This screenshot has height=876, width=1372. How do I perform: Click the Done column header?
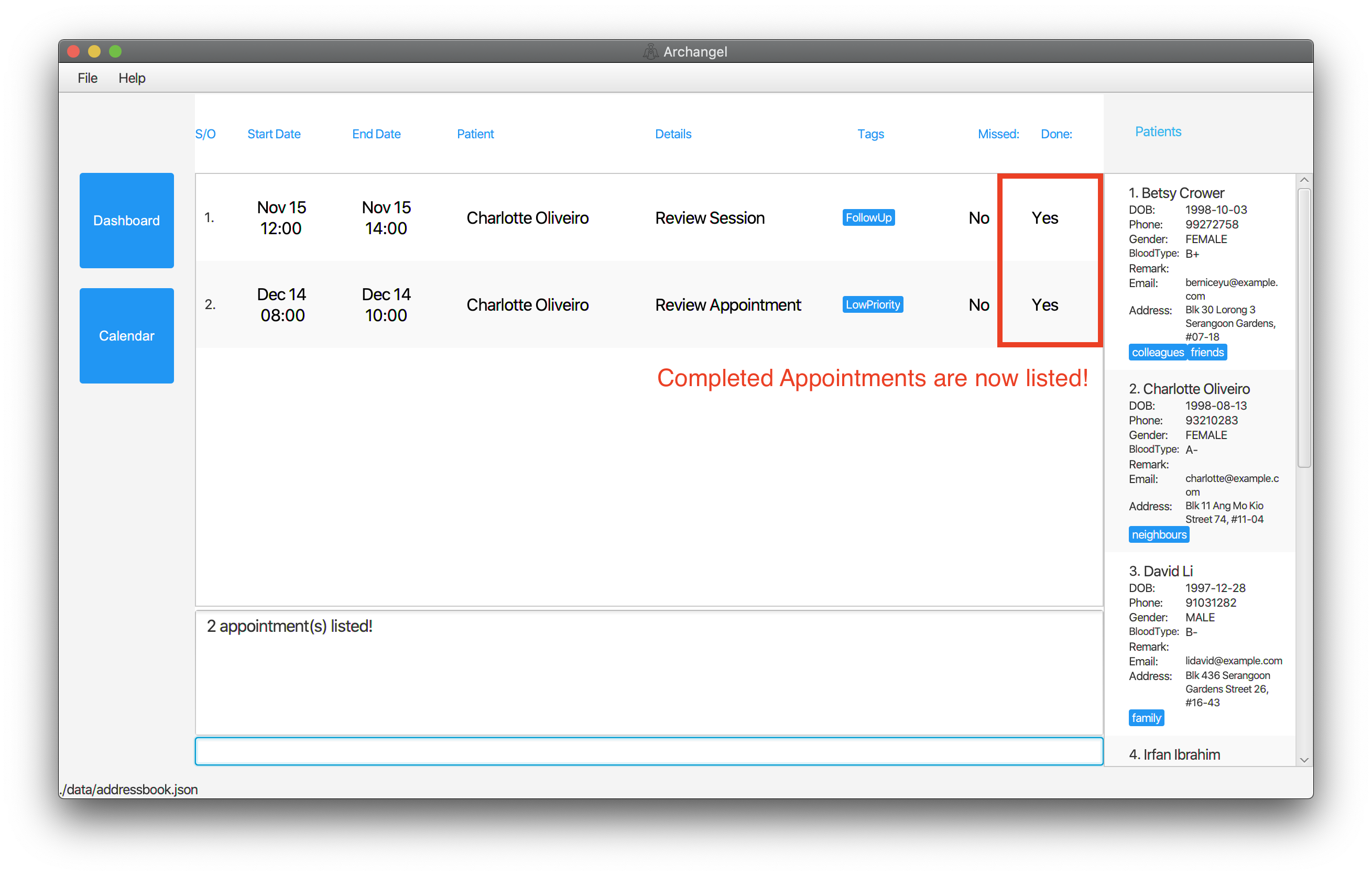[1057, 134]
